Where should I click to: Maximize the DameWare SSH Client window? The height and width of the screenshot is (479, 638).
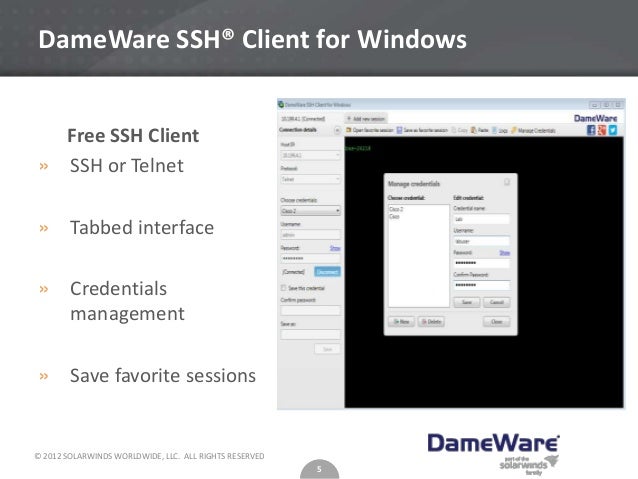tap(606, 105)
